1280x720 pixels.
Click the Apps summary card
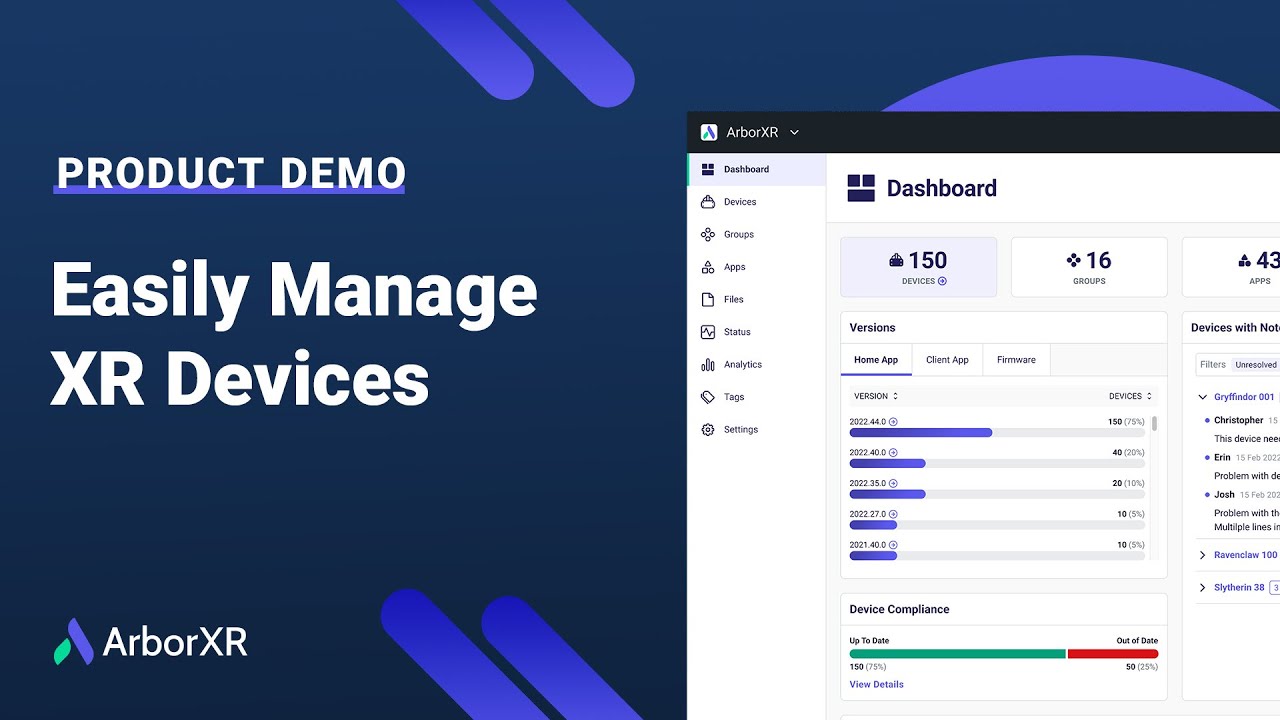pyautogui.click(x=1231, y=267)
